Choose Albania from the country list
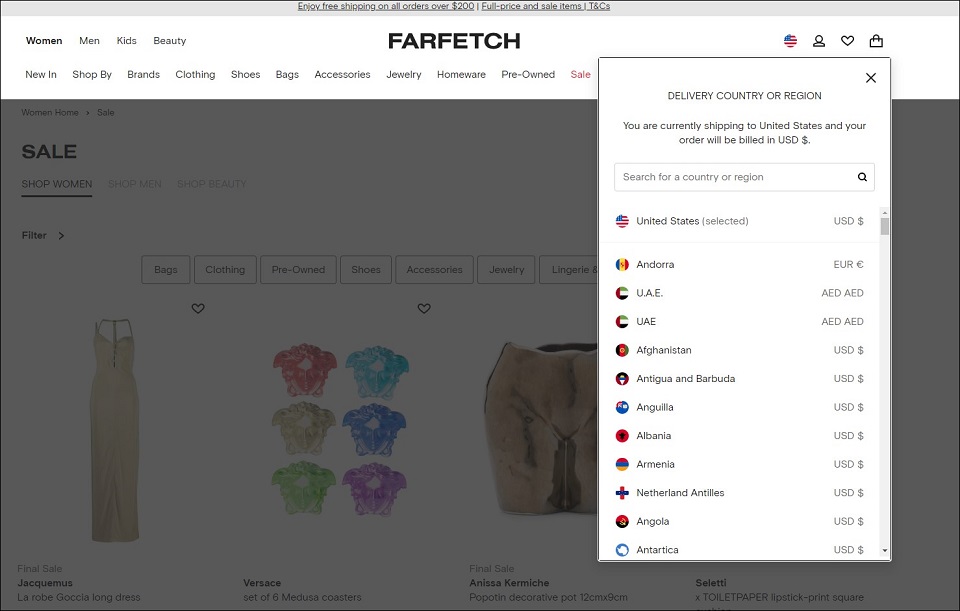Image resolution: width=960 pixels, height=611 pixels. click(740, 436)
